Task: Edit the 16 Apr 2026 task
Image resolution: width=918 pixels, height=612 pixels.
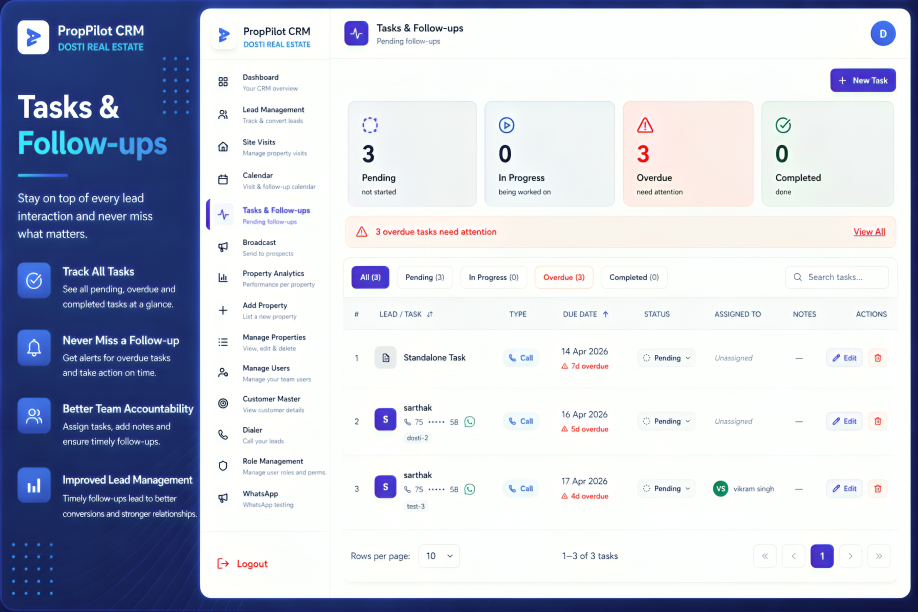Action: [844, 421]
